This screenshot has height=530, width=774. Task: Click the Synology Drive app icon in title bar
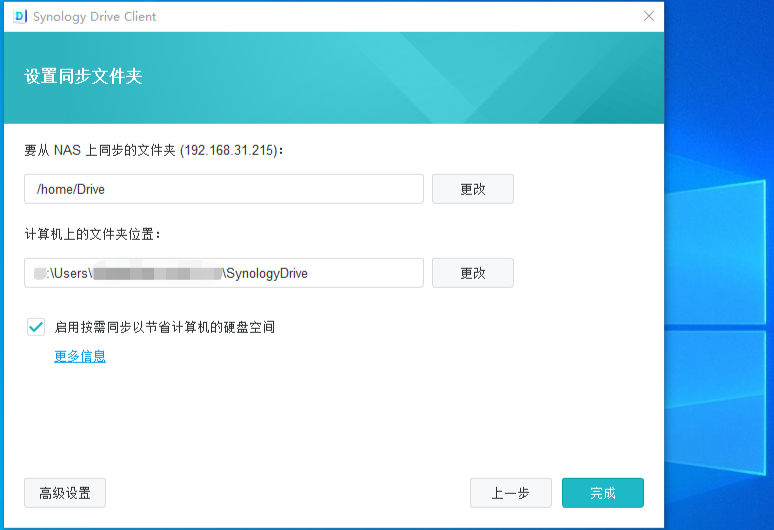(x=19, y=16)
